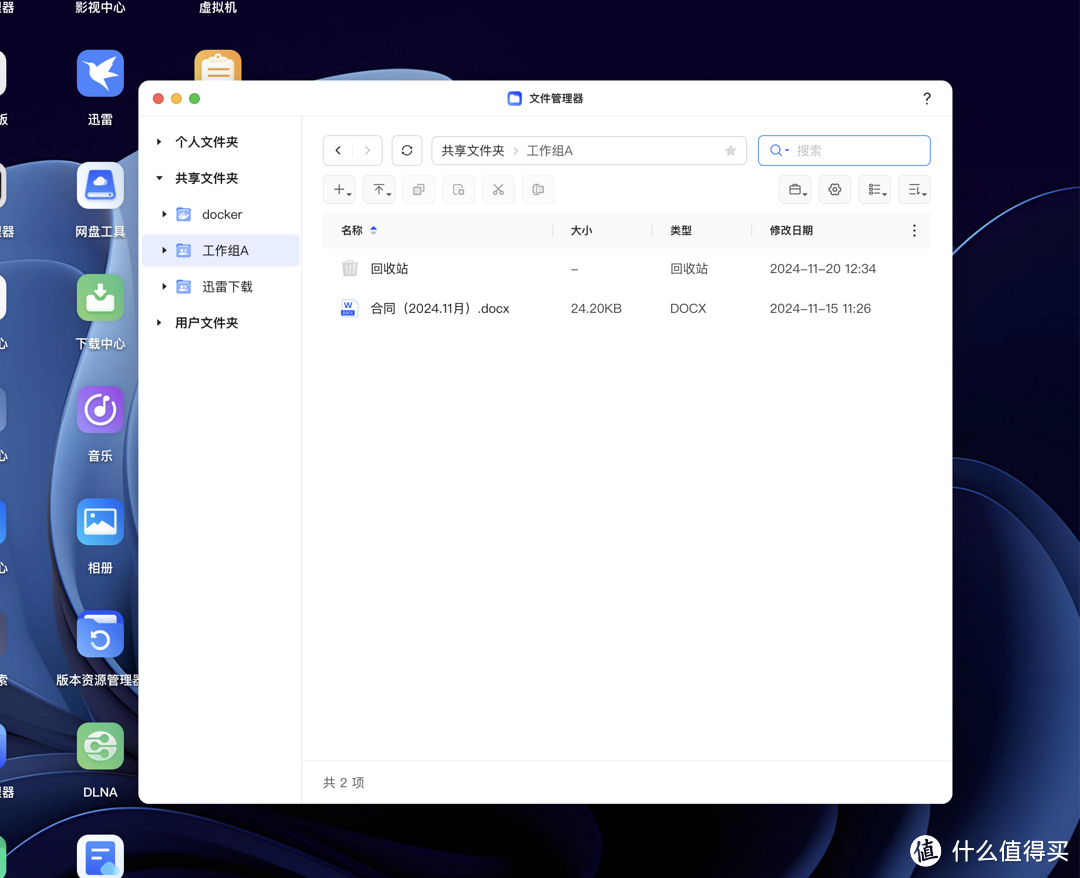Collapse the 共享文件夹 section

tap(159, 178)
